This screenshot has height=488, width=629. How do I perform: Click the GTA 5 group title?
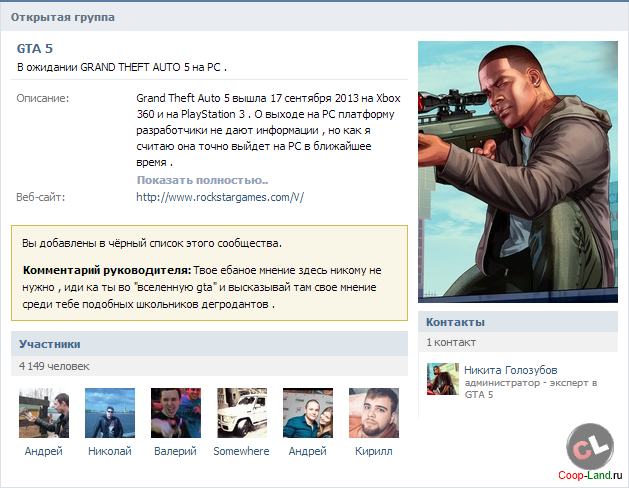35,49
